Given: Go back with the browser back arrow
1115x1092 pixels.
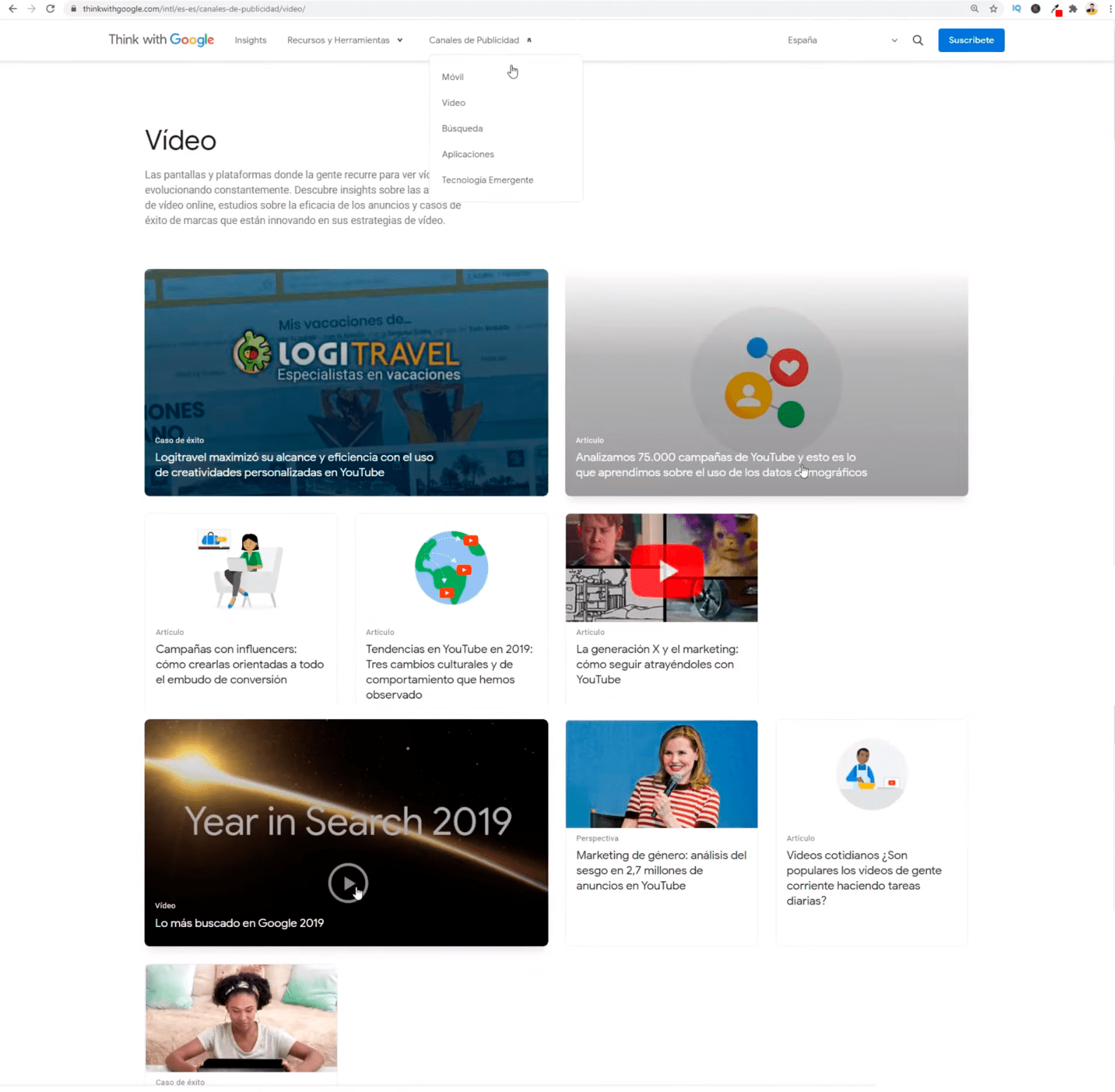Looking at the screenshot, I should pos(13,8).
